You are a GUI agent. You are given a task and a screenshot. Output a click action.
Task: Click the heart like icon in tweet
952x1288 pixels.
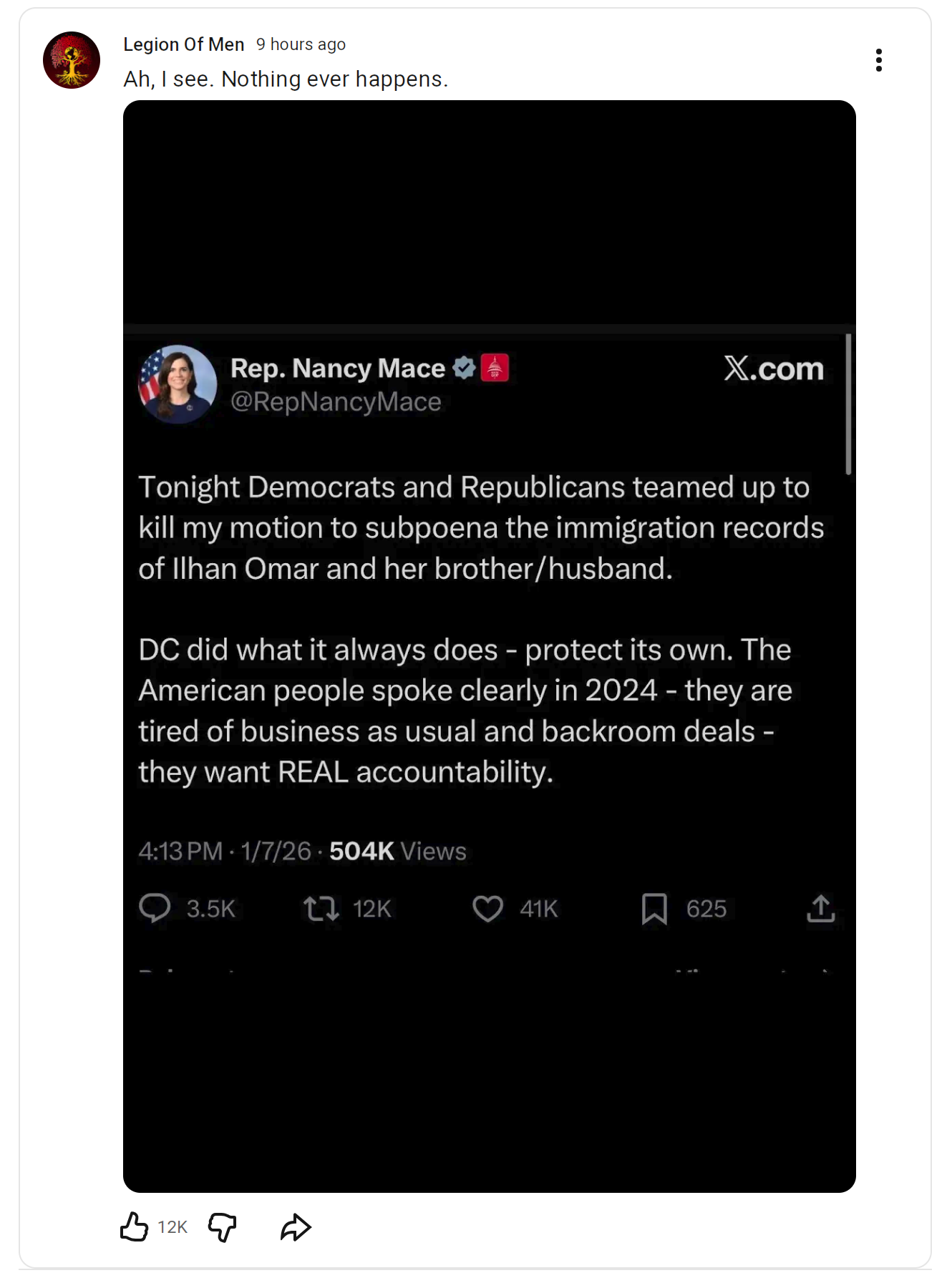pos(487,908)
